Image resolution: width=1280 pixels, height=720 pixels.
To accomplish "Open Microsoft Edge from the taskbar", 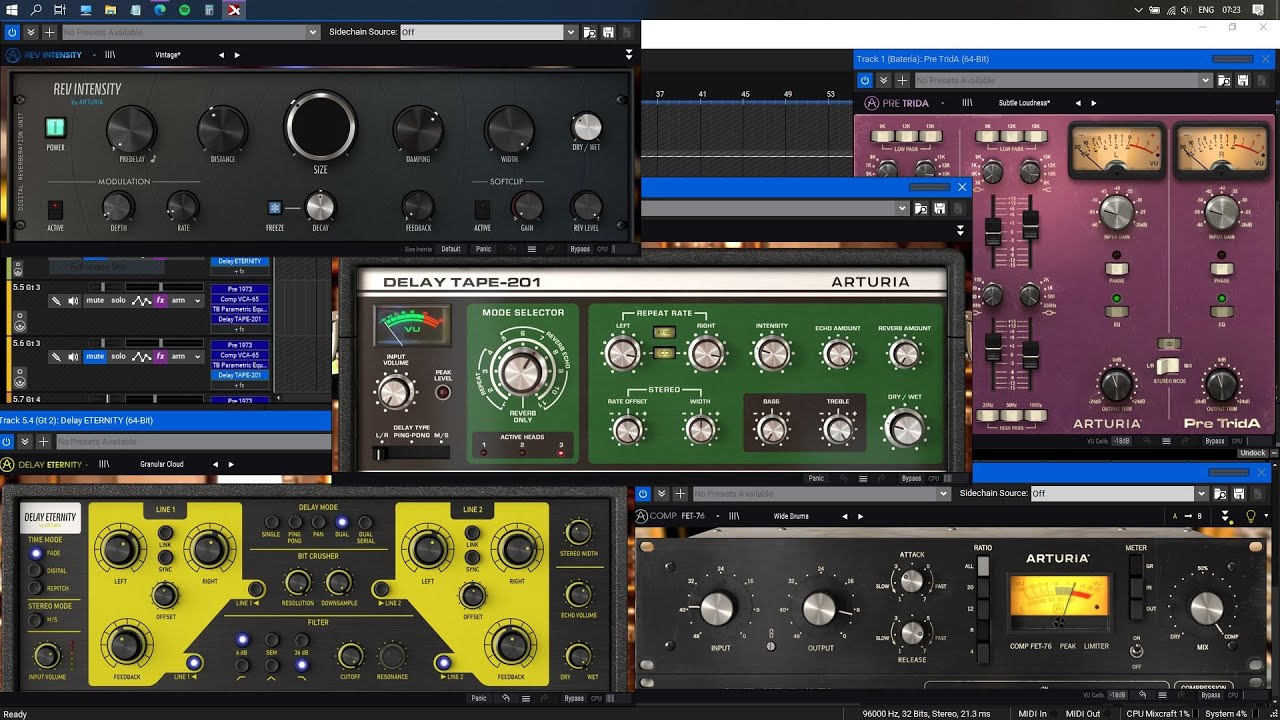I will pos(160,10).
